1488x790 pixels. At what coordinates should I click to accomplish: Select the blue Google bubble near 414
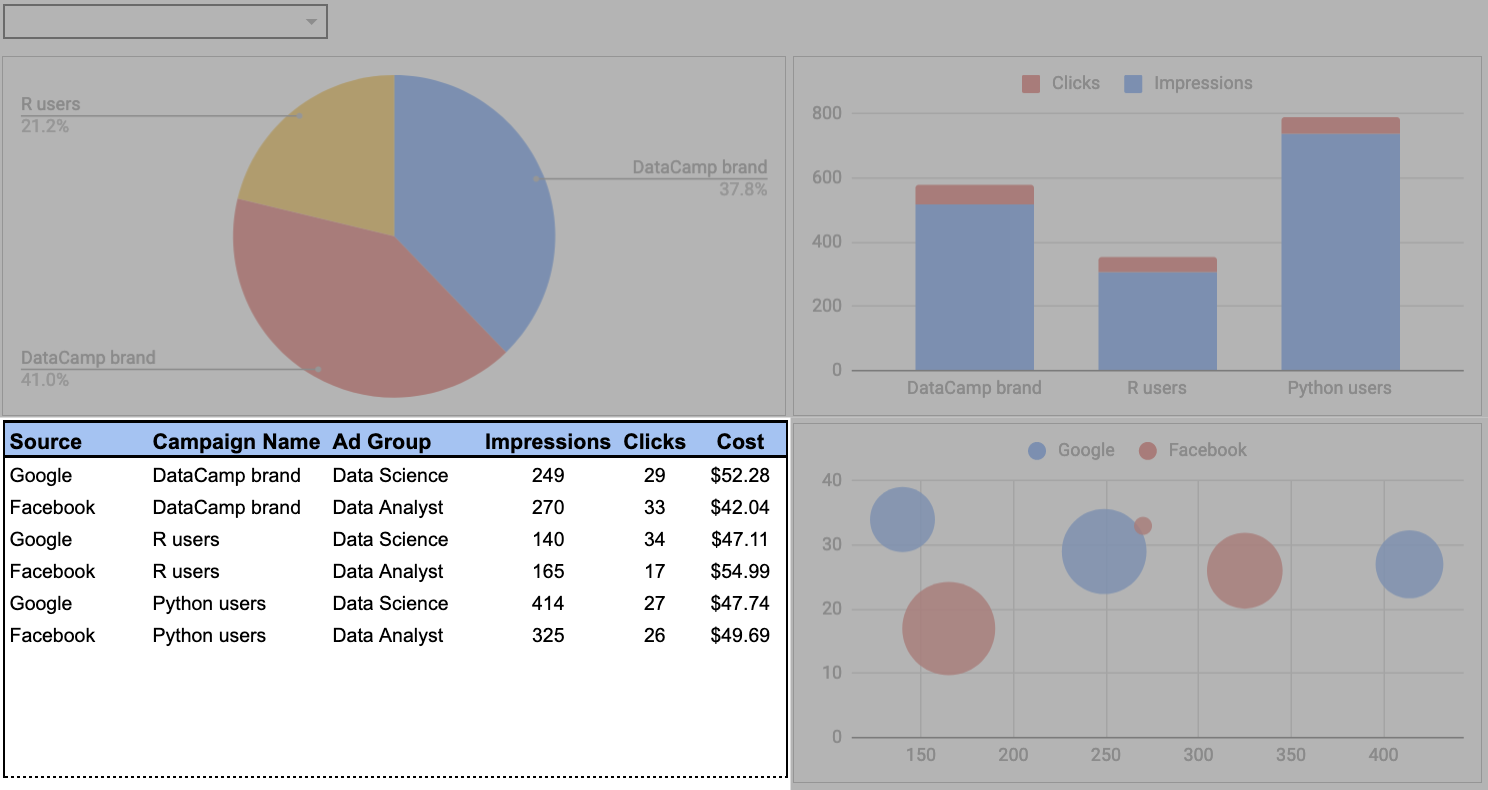click(x=1409, y=564)
